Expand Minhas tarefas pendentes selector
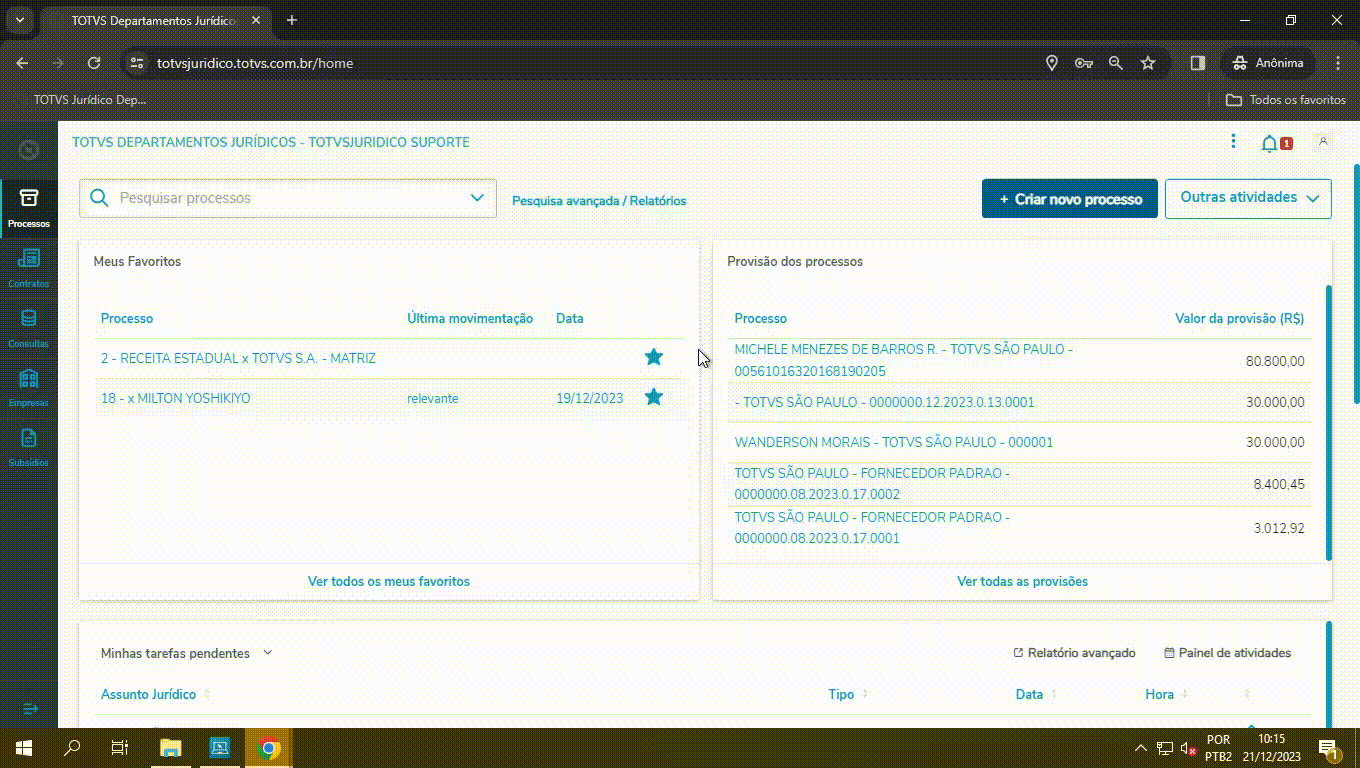Screen dimensions: 1360x768 pos(267,653)
